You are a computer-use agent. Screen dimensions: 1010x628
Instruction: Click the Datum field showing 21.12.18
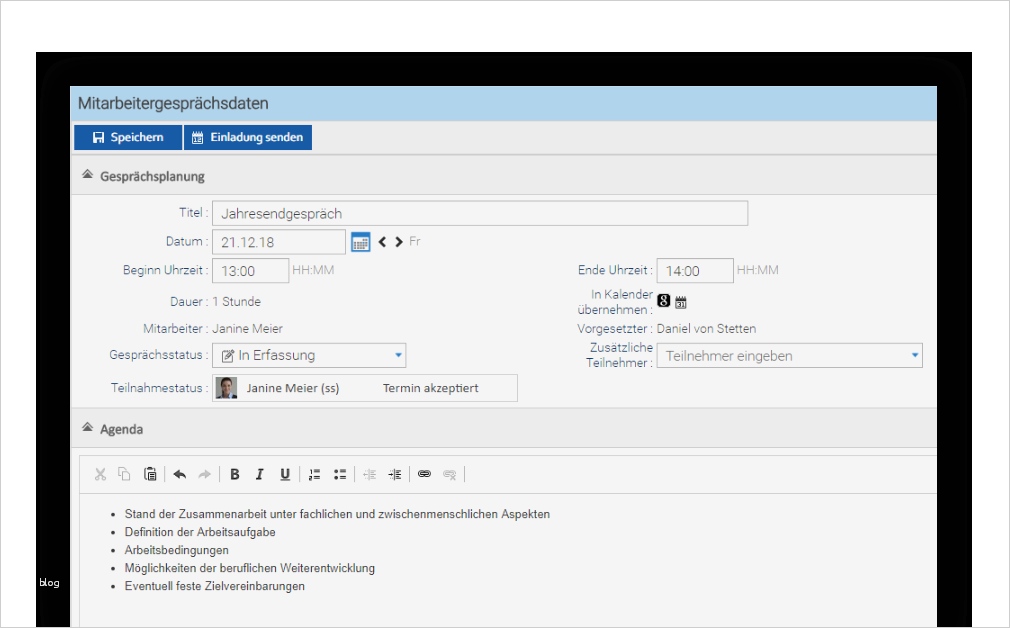click(x=279, y=242)
